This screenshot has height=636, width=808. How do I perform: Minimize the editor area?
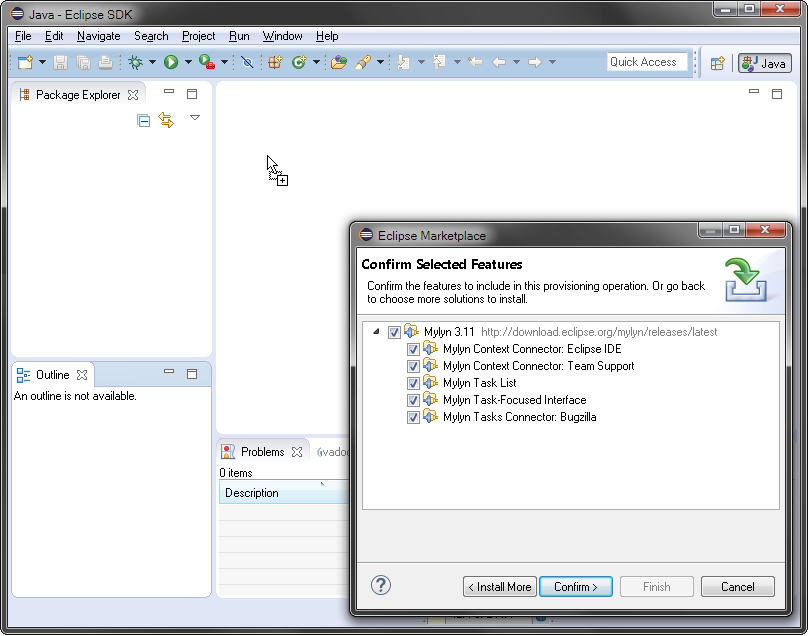(x=754, y=92)
